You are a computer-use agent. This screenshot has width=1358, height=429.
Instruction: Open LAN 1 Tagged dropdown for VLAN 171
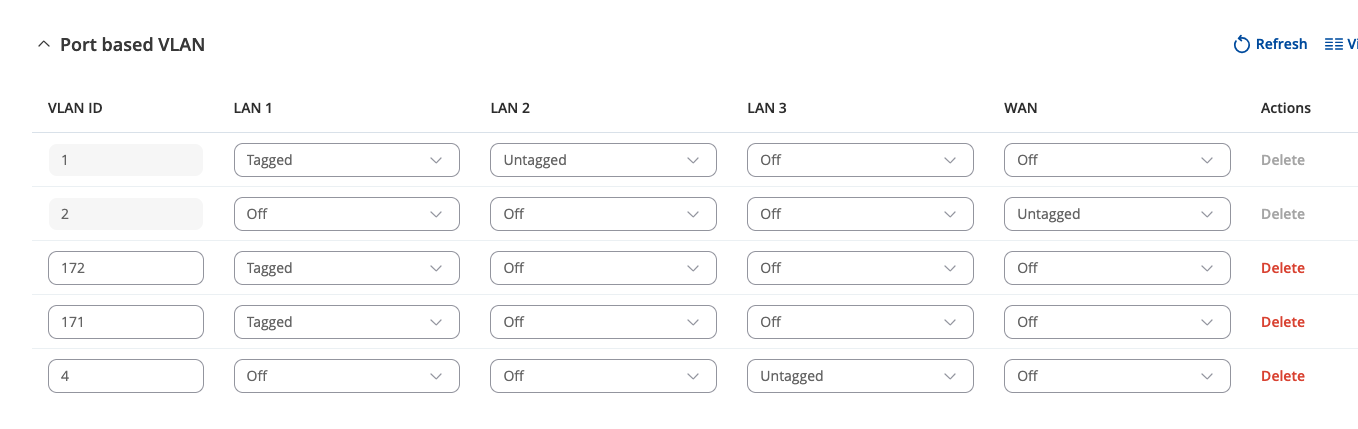pyautogui.click(x=346, y=322)
